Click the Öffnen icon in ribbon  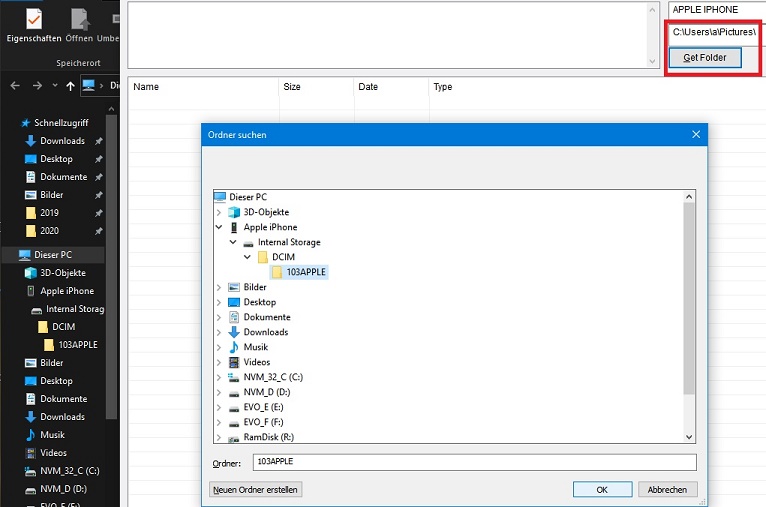[80, 19]
